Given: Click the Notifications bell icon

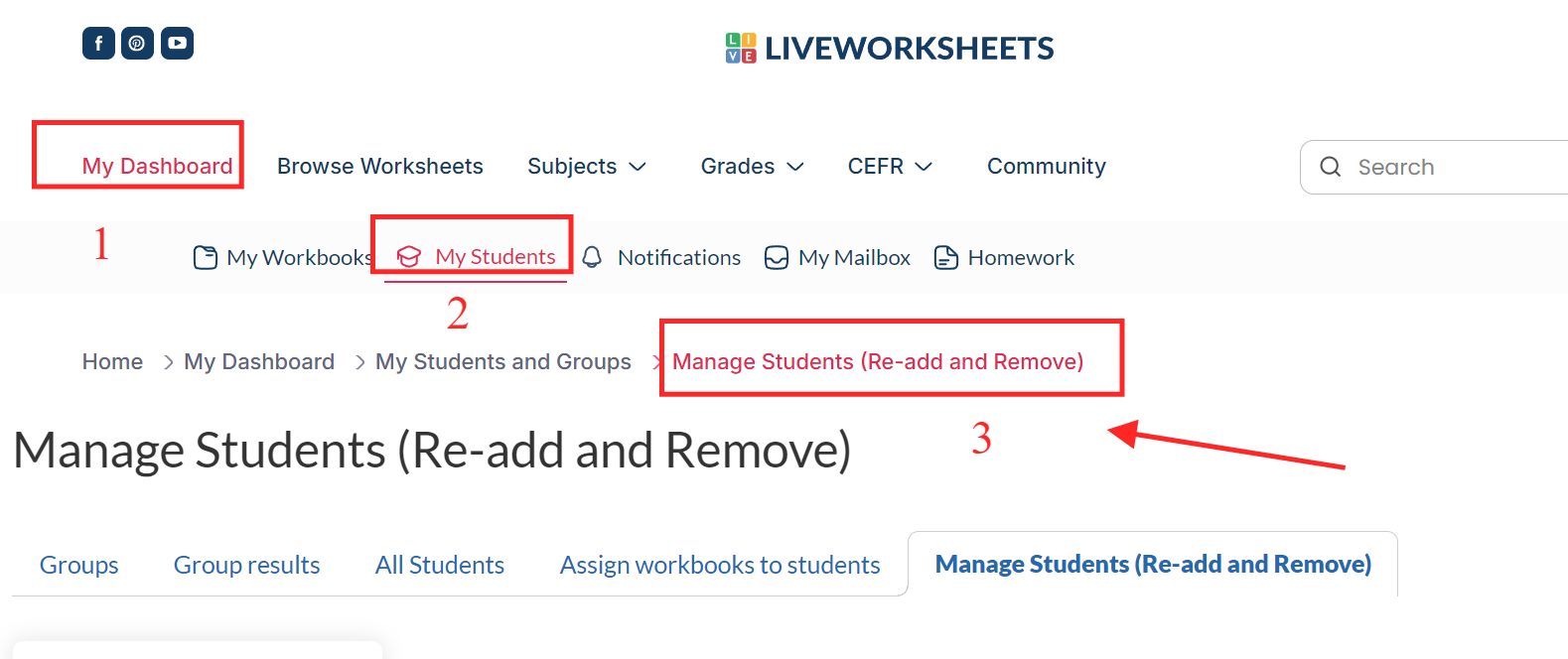Looking at the screenshot, I should coord(592,258).
